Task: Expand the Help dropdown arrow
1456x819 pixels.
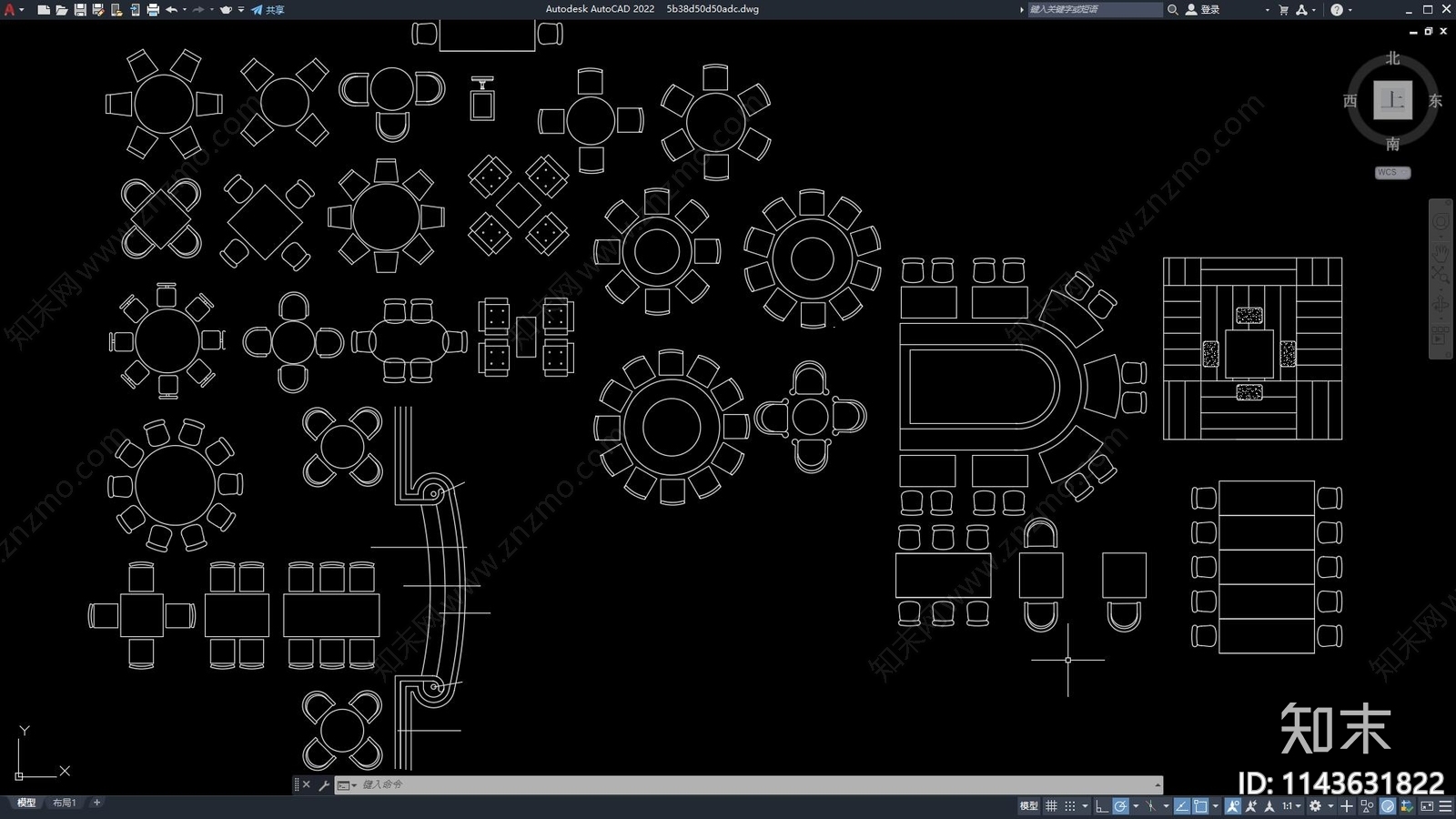Action: (x=1350, y=10)
